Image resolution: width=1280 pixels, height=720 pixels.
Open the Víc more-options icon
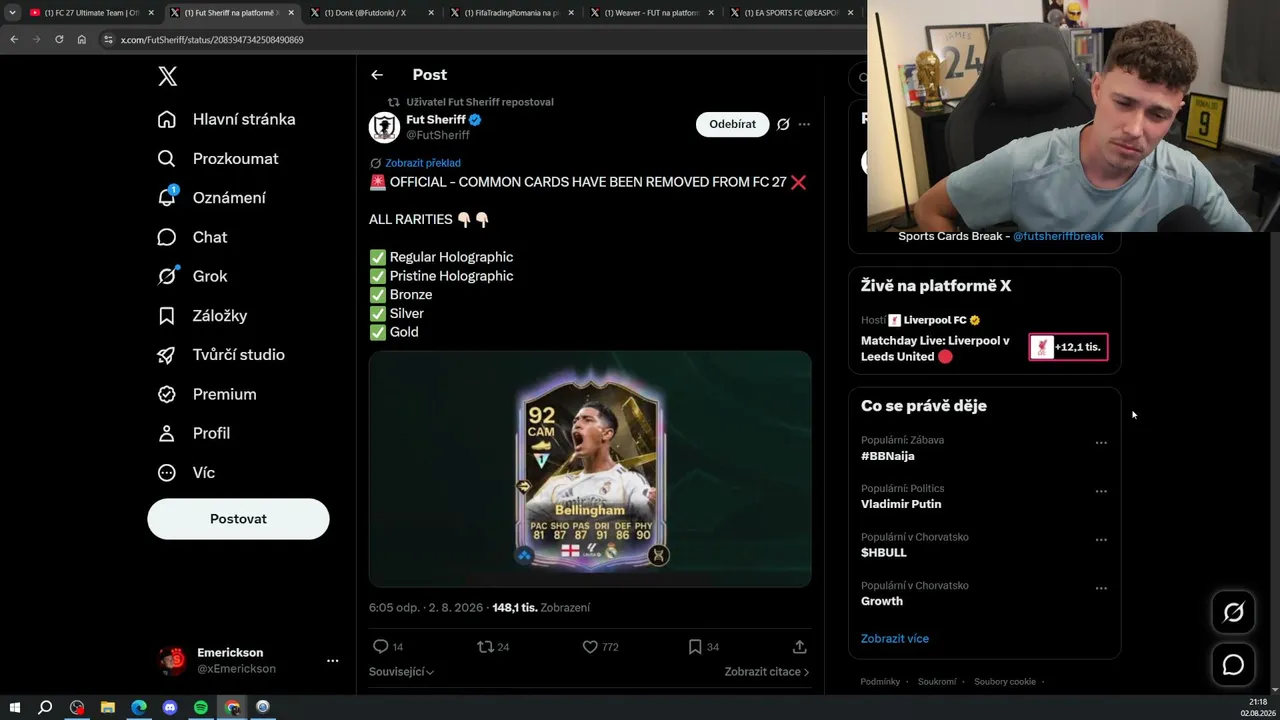pyautogui.click(x=167, y=472)
